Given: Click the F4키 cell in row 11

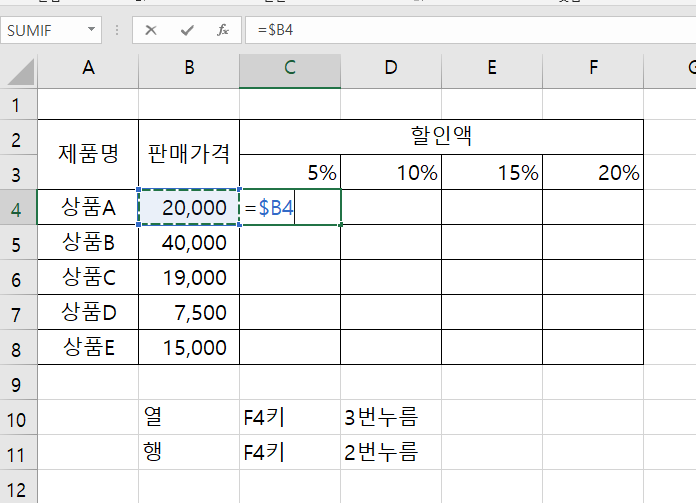Looking at the screenshot, I should coord(290,452).
